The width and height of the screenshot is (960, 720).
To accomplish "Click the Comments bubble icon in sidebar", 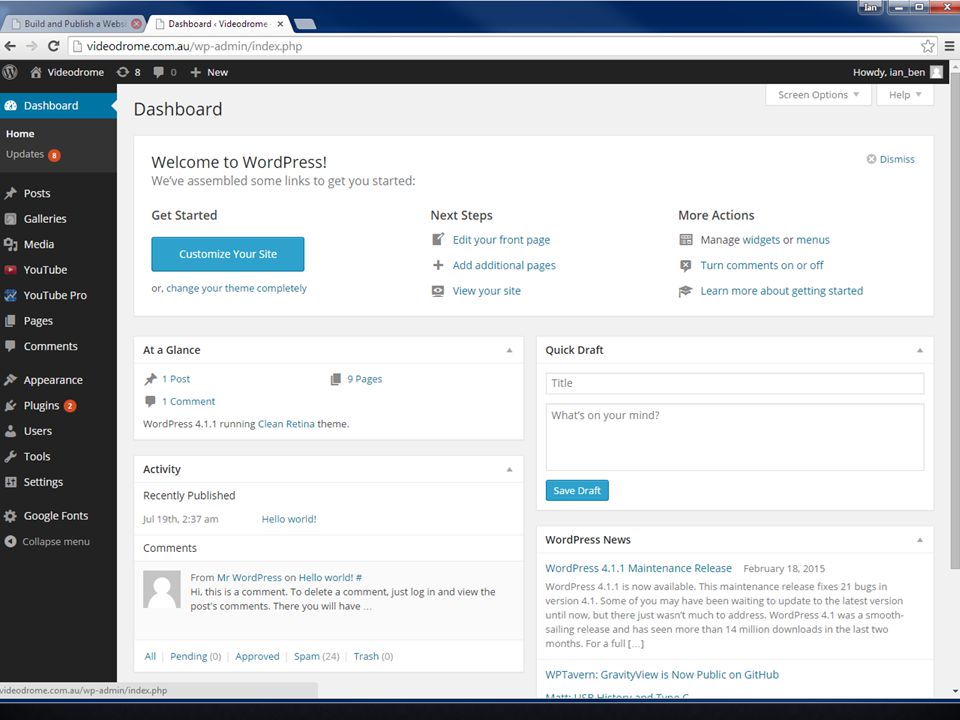I will click(x=10, y=346).
